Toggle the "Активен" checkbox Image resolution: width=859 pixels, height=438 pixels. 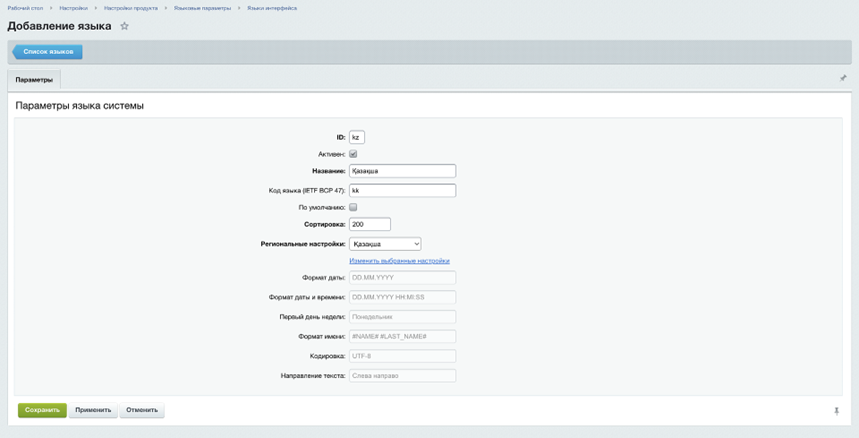[353, 154]
